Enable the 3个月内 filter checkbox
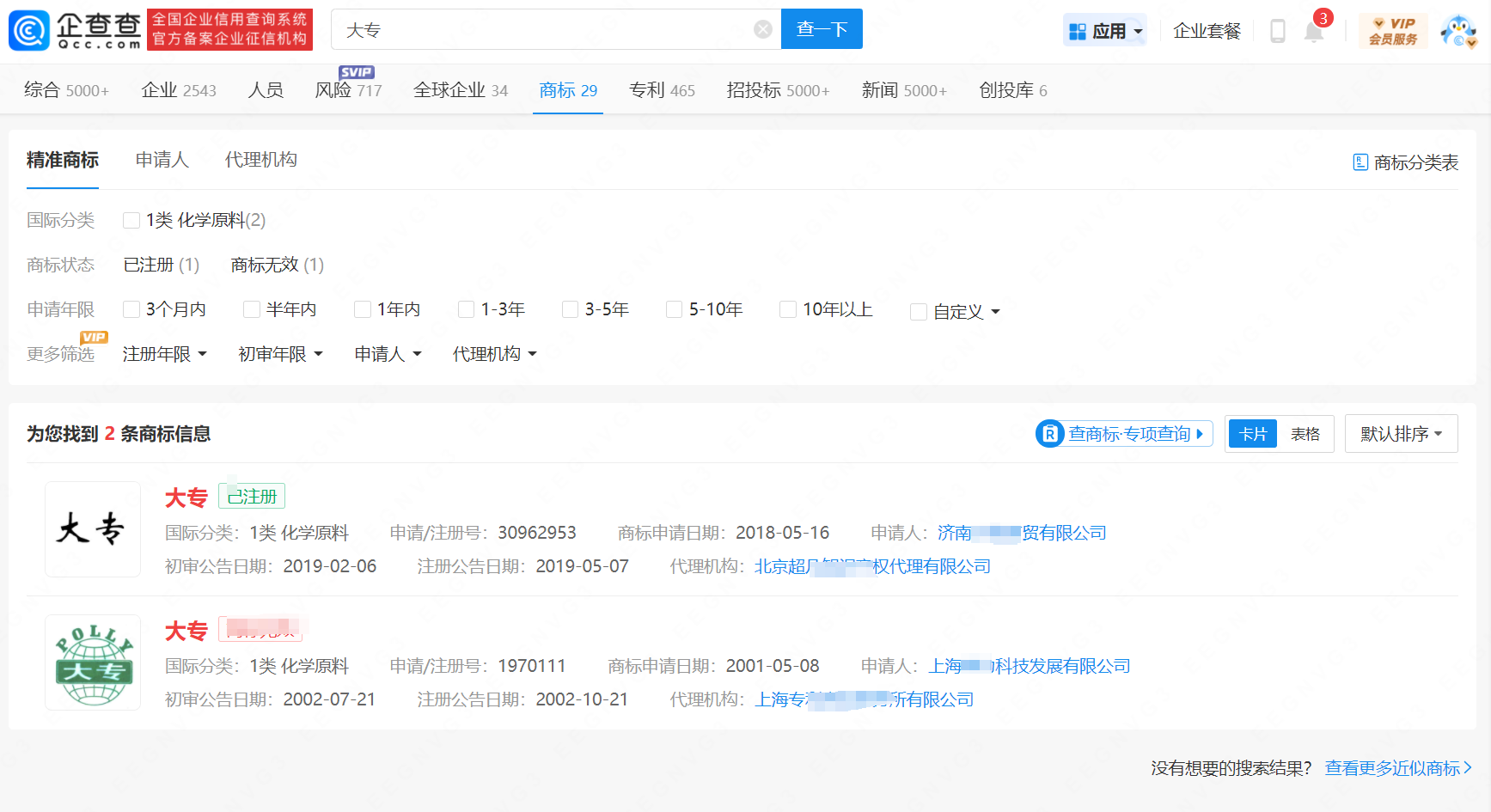Viewport: 1491px width, 812px height. pos(131,309)
